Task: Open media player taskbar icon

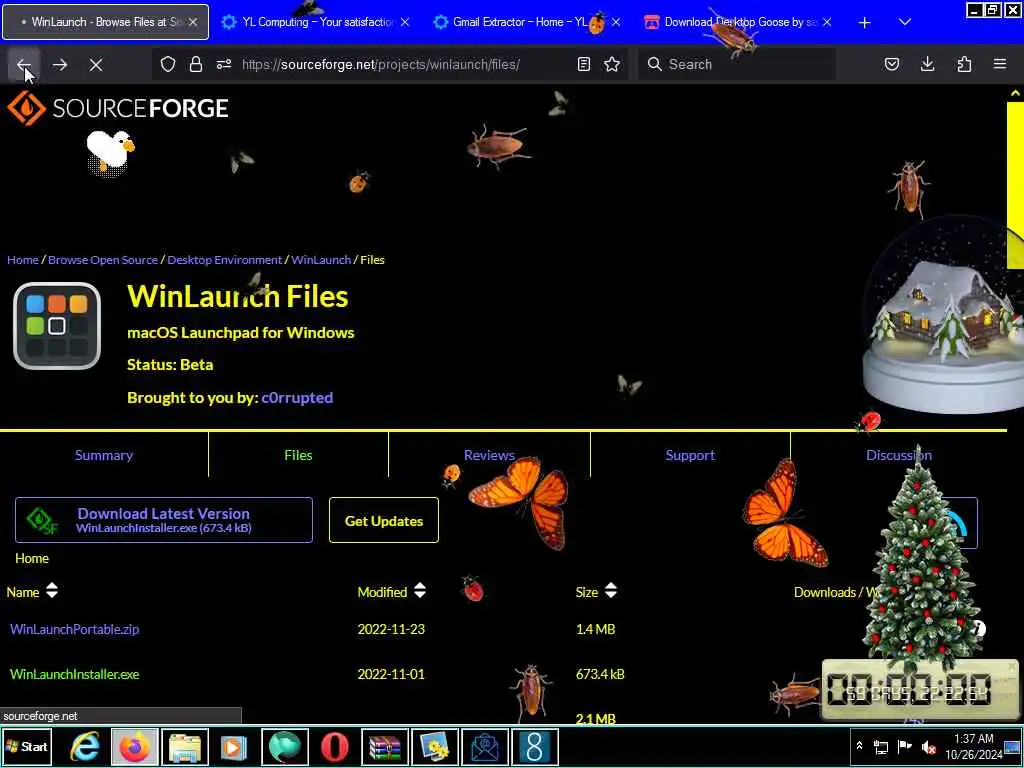Action: pyautogui.click(x=234, y=746)
